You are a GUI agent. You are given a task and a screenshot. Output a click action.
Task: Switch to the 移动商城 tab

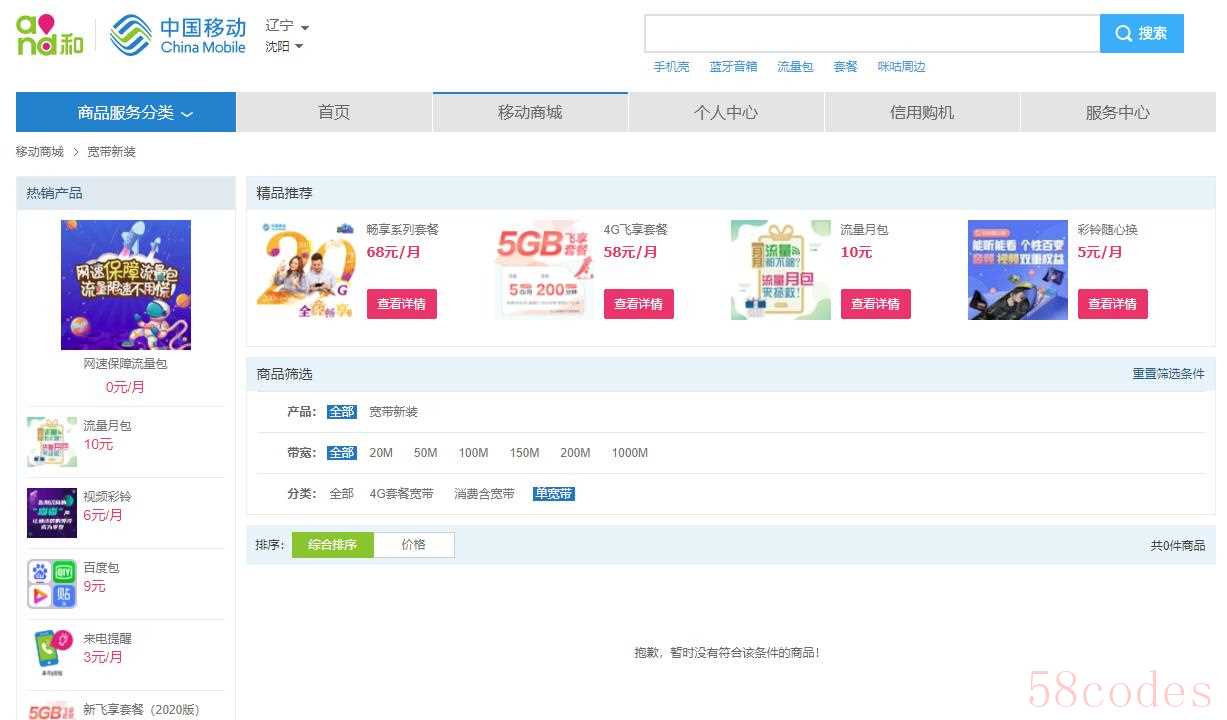[x=530, y=112]
